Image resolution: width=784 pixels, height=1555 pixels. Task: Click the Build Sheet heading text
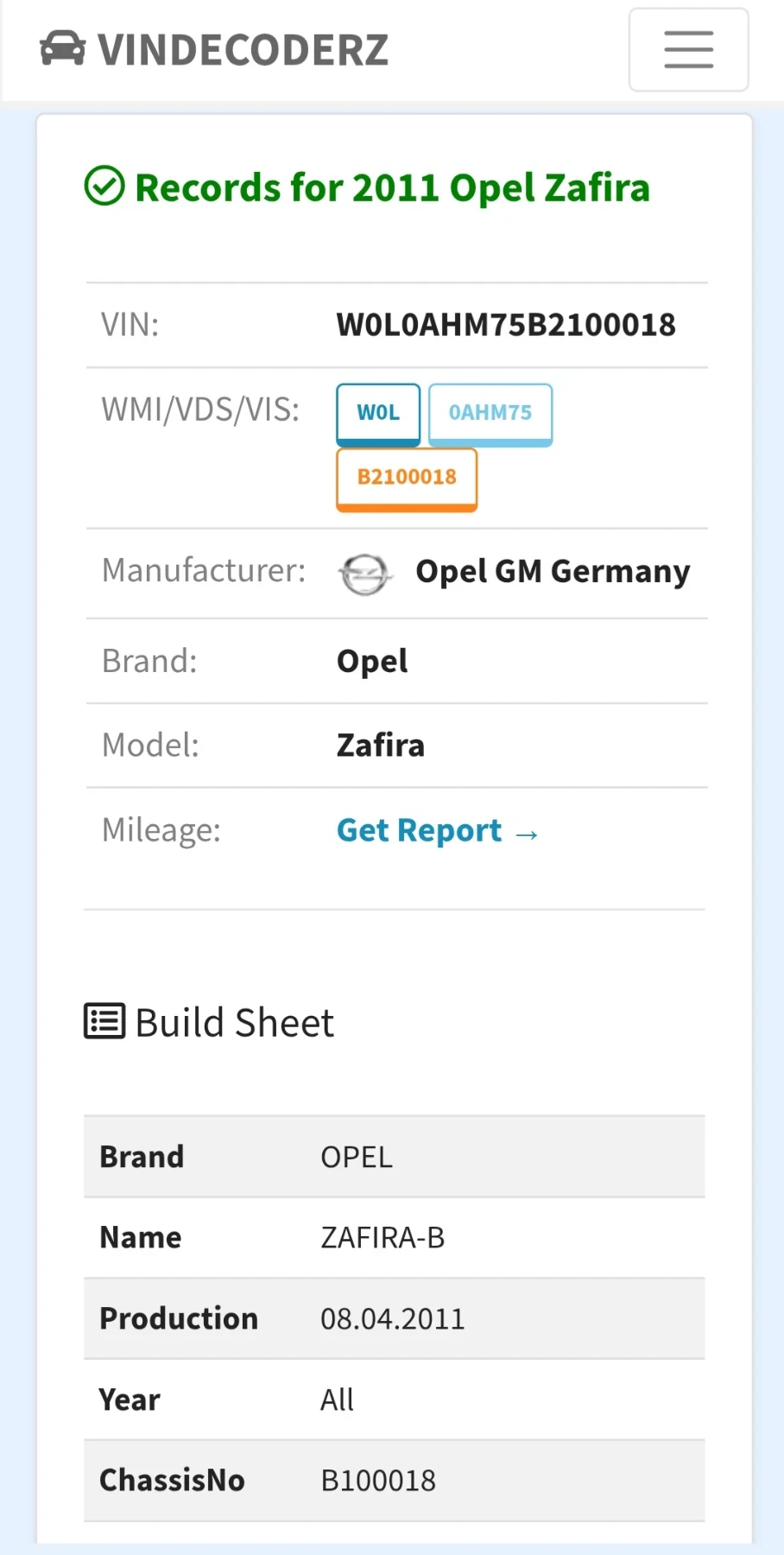click(234, 1022)
